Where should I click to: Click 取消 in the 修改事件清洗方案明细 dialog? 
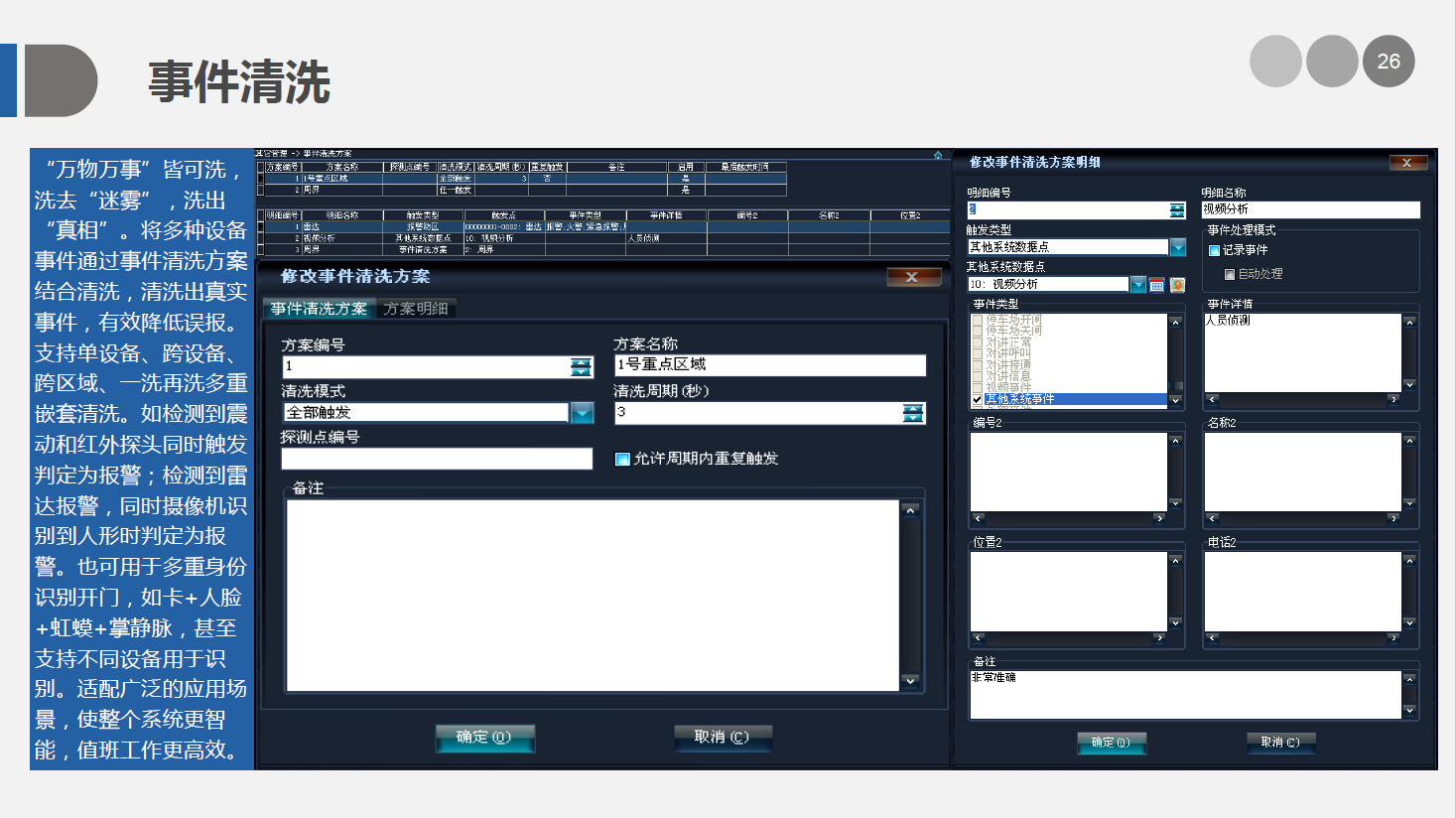pyautogui.click(x=1280, y=743)
